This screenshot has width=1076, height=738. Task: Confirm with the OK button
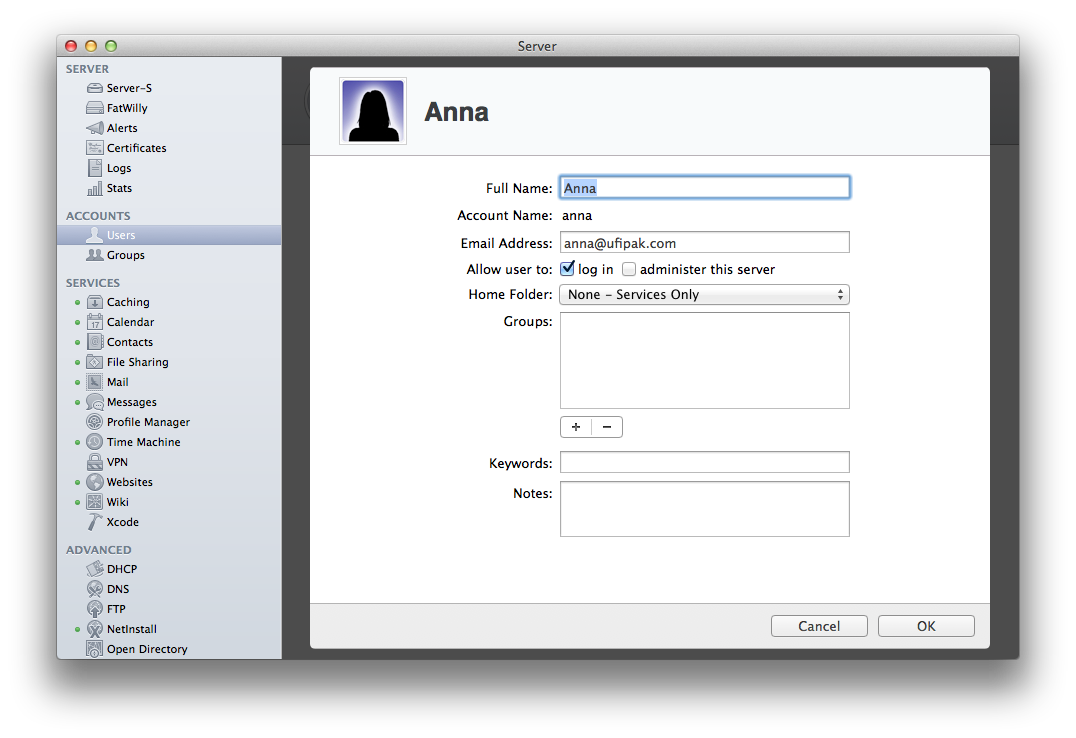926,626
